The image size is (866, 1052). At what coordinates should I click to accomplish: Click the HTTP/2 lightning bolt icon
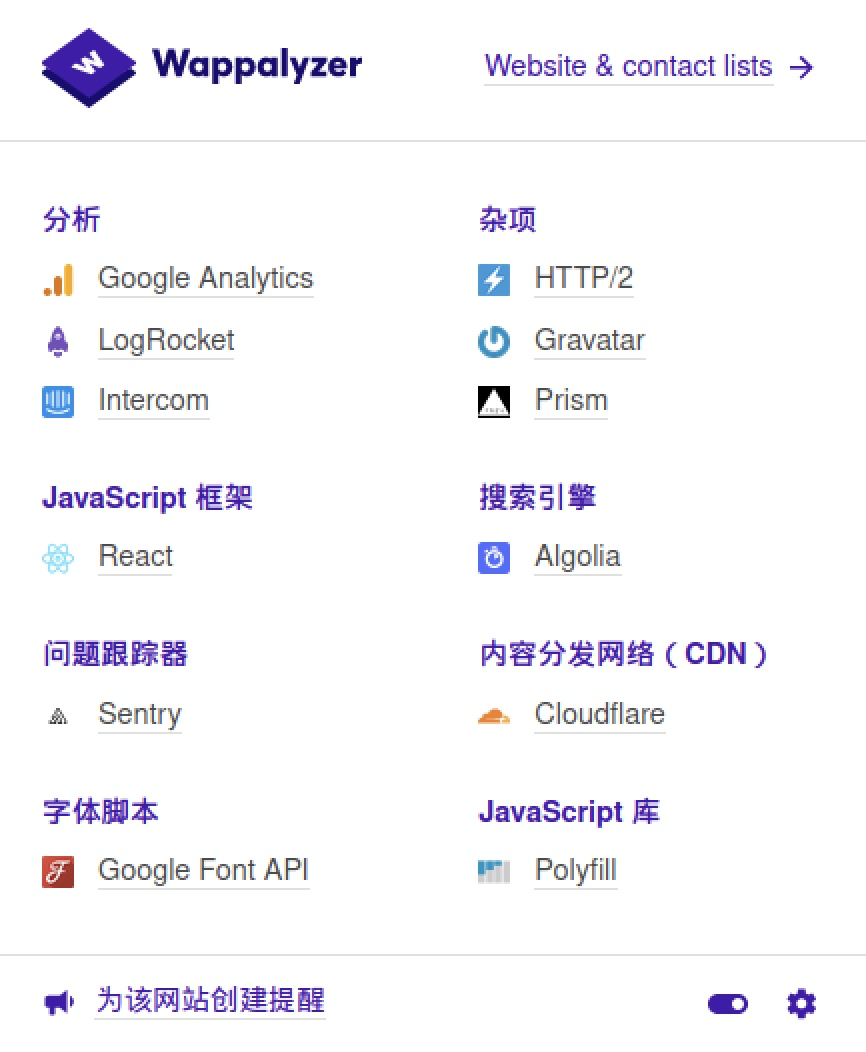click(494, 280)
